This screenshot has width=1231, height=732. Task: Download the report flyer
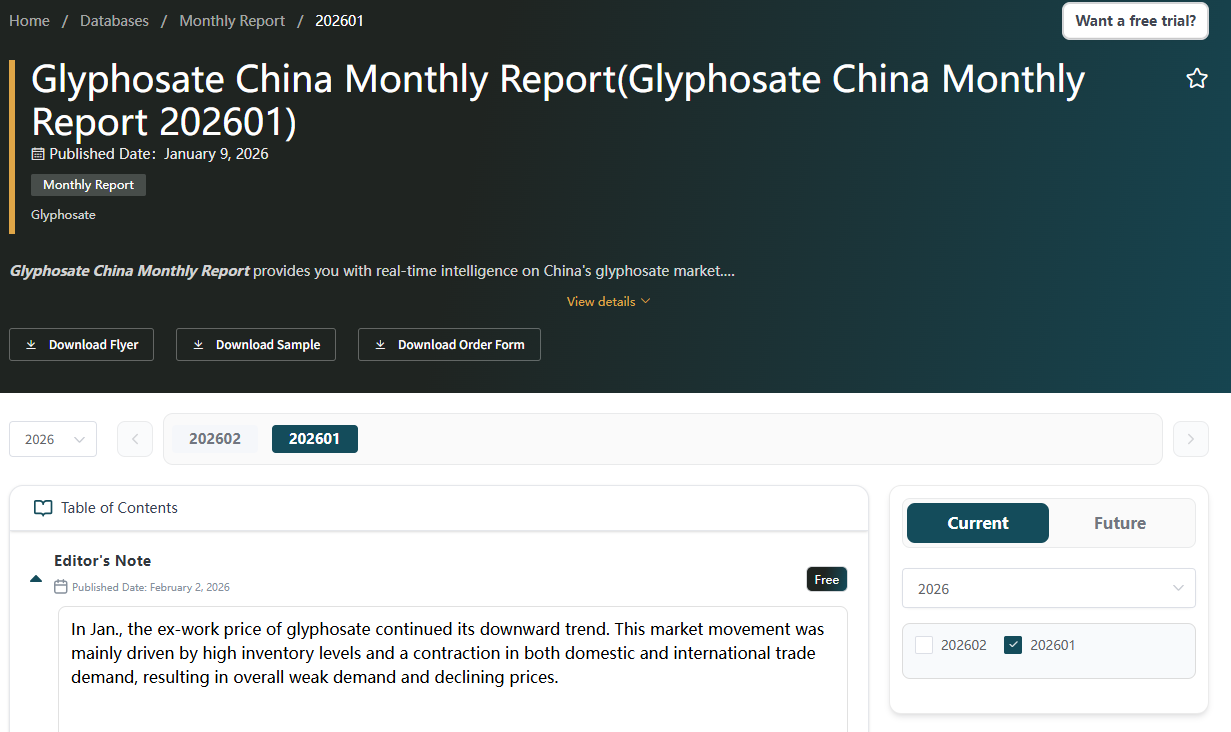tap(82, 345)
